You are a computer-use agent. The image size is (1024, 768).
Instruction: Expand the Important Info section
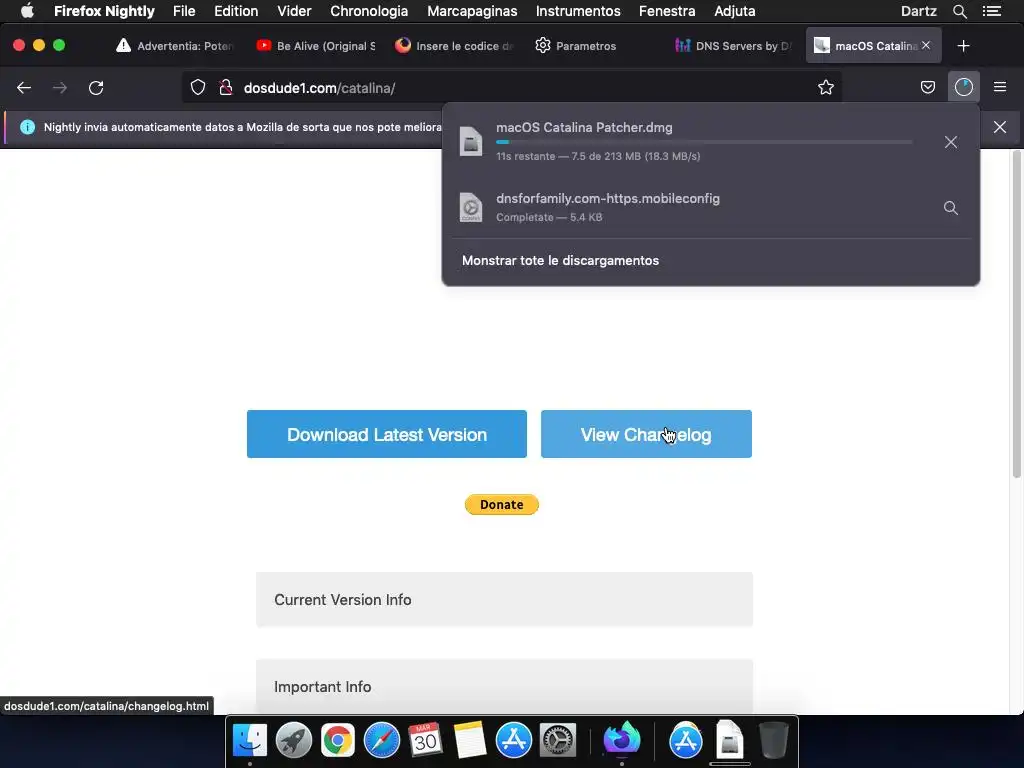pos(504,686)
